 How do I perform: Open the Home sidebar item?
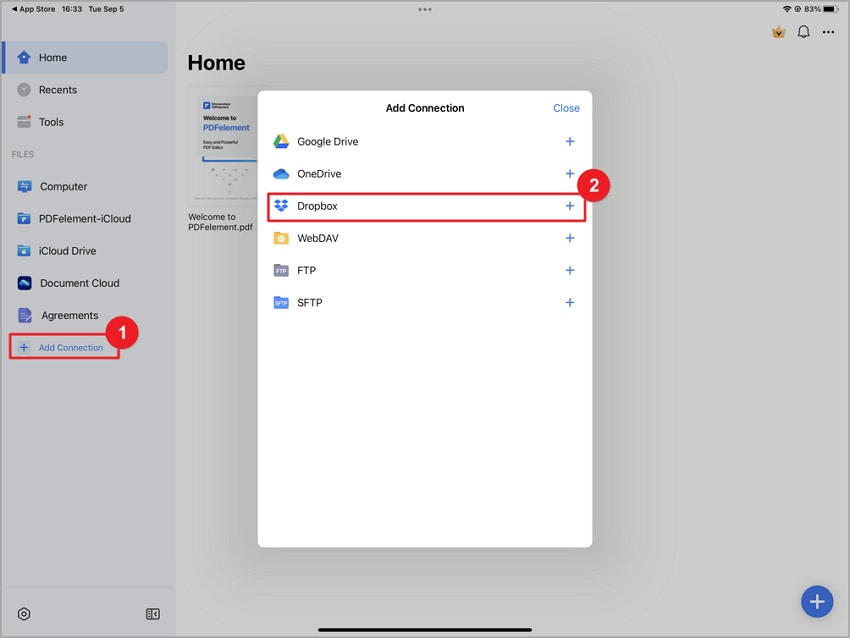tap(85, 57)
